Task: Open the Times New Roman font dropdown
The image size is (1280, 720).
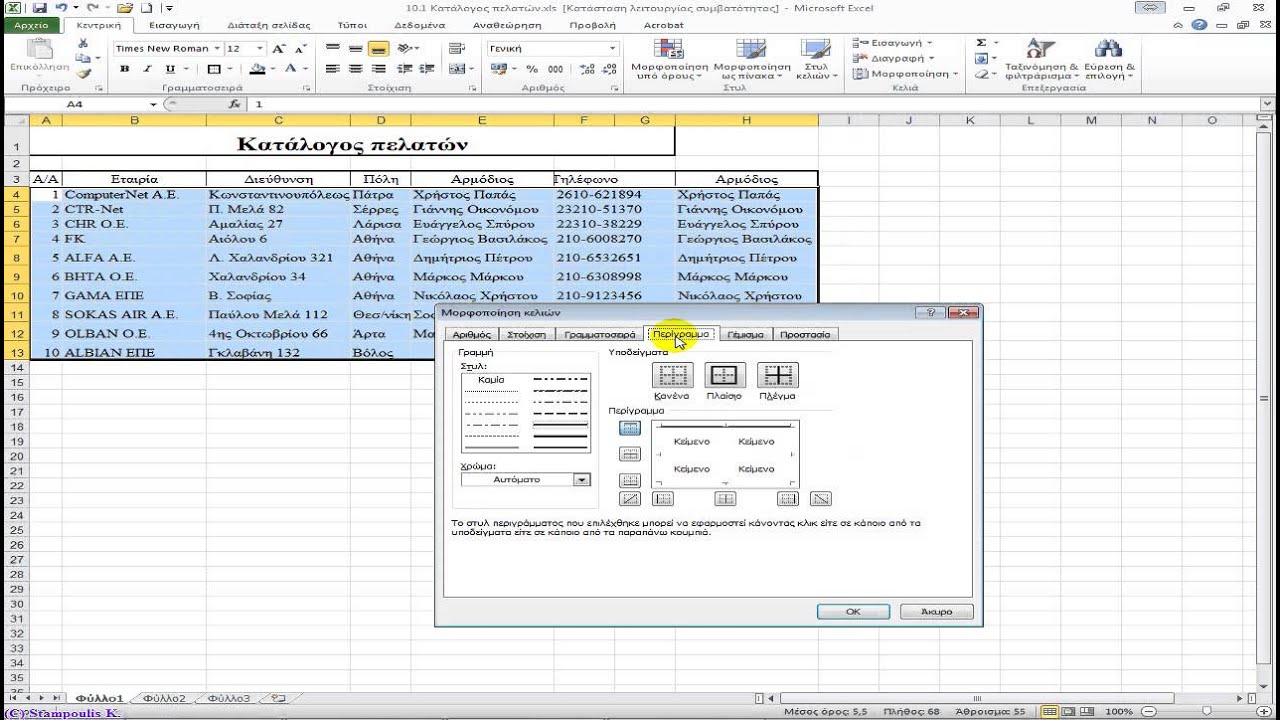Action: click(x=217, y=48)
